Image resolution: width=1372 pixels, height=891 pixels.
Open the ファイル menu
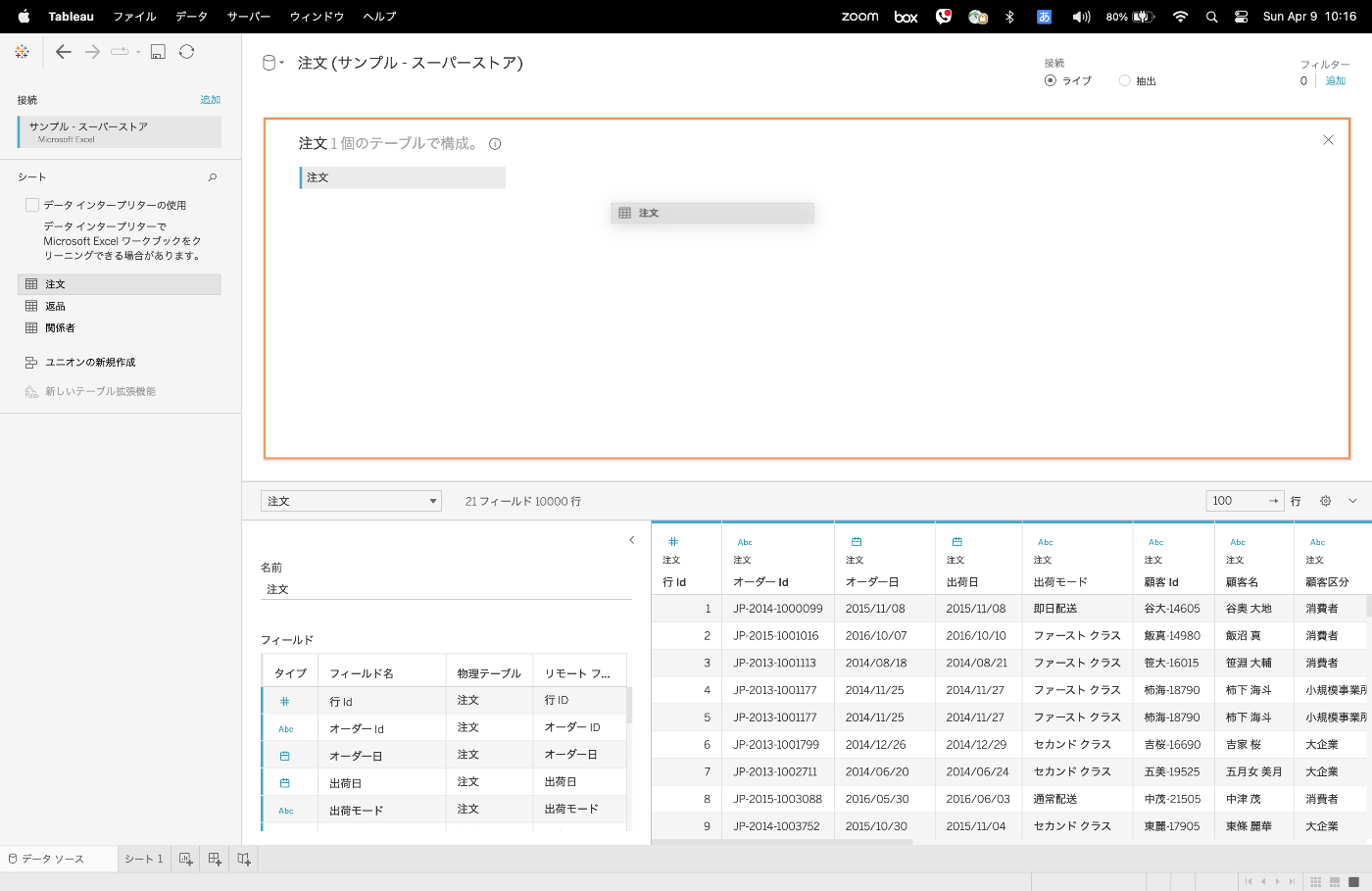click(x=134, y=17)
